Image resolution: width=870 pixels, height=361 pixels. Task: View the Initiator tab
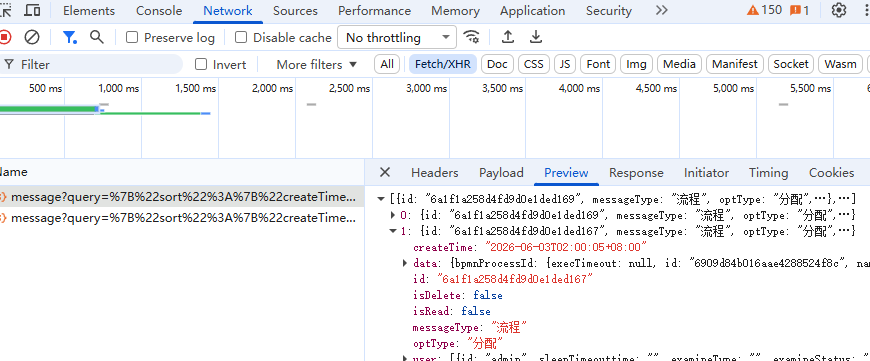click(706, 172)
